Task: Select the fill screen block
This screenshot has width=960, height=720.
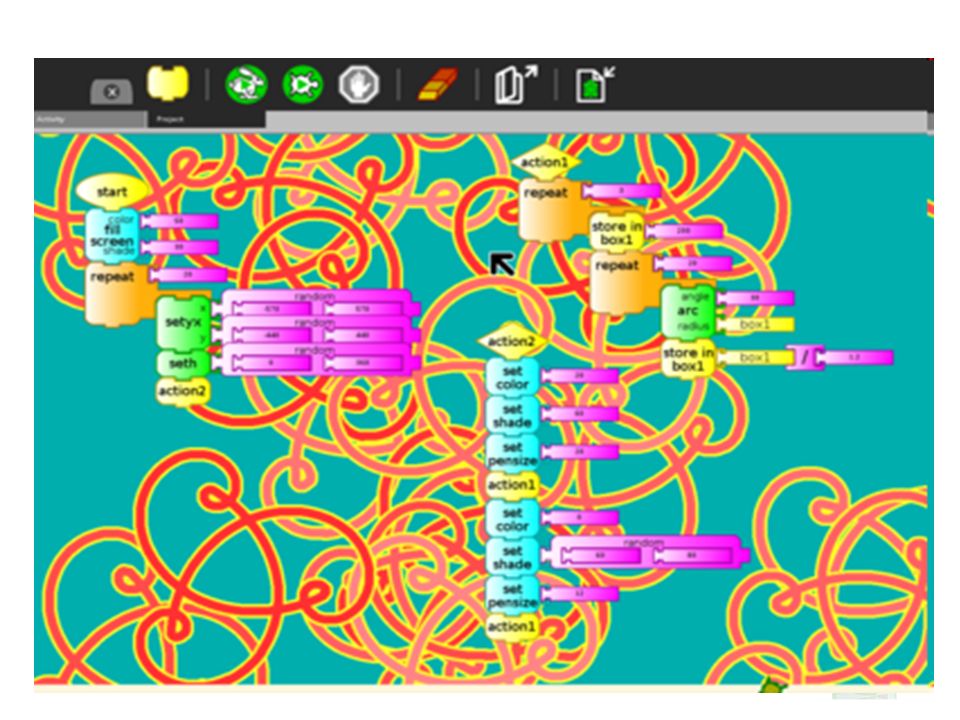Action: point(112,235)
